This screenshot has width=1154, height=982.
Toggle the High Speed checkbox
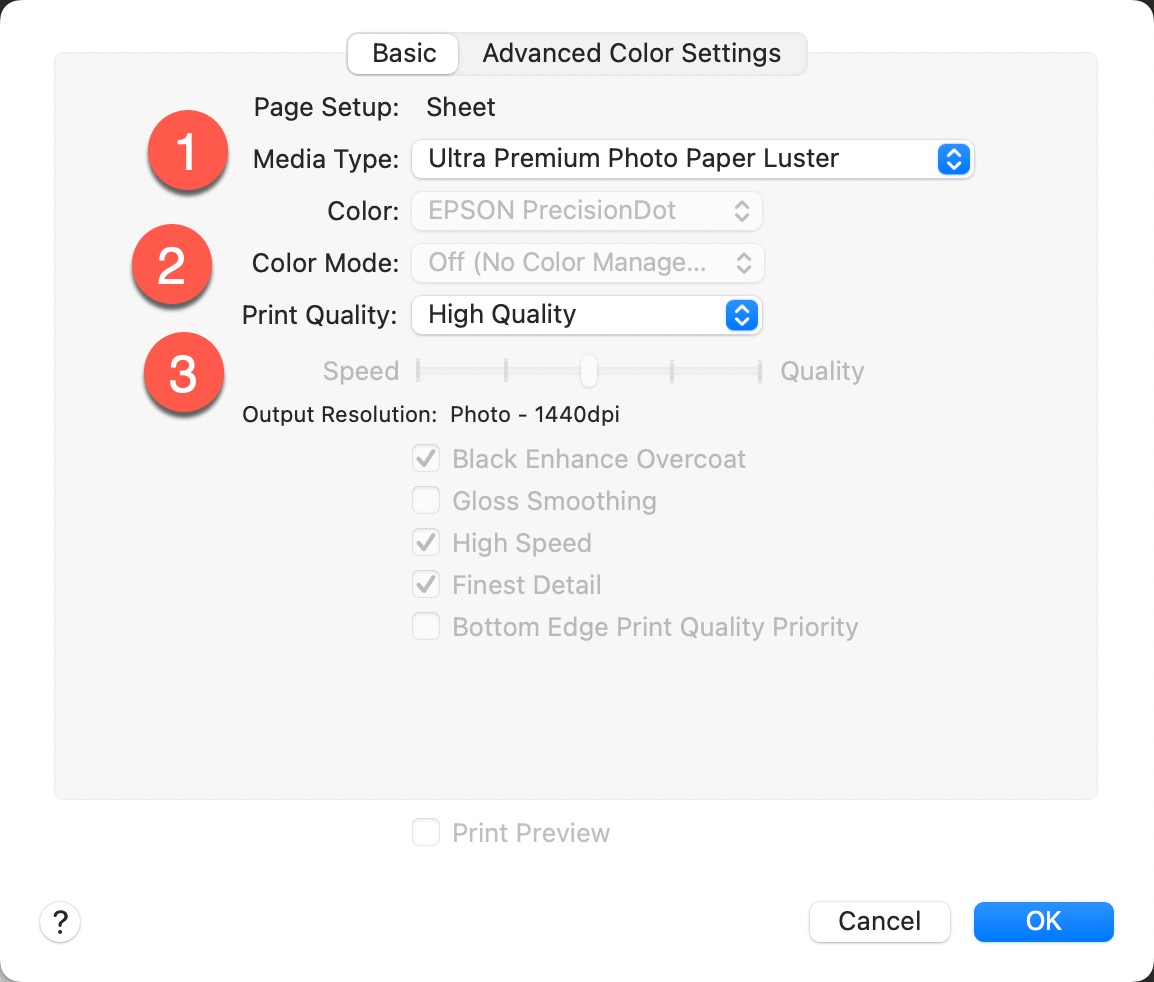tap(426, 543)
